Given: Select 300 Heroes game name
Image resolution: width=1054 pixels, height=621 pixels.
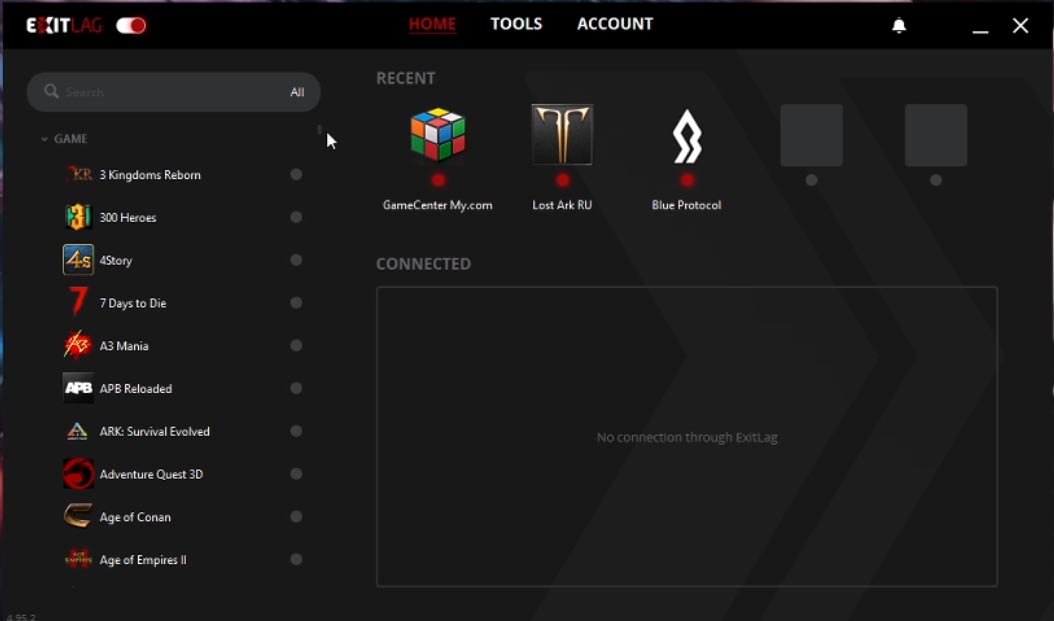Looking at the screenshot, I should pos(128,218).
